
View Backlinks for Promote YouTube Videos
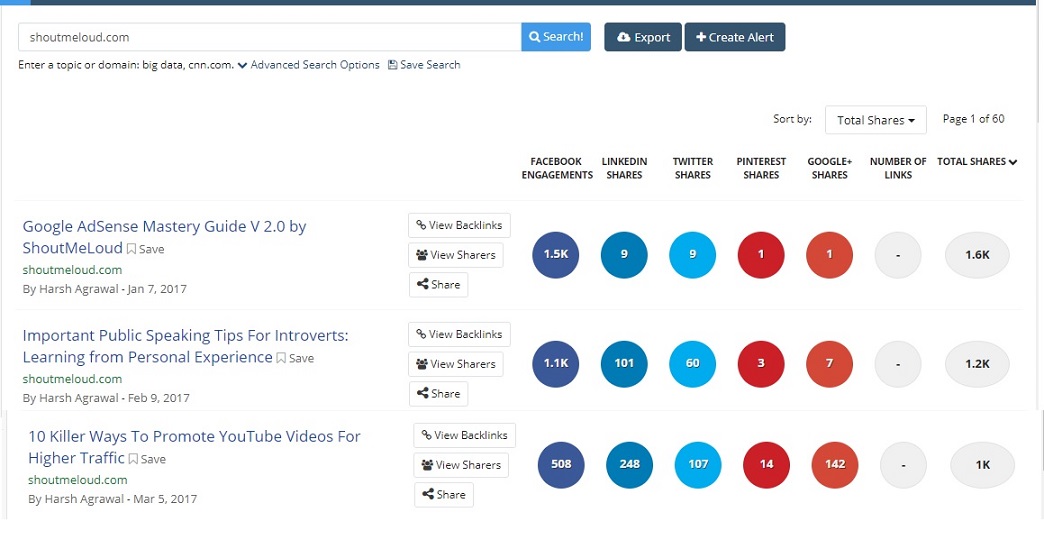tap(465, 435)
